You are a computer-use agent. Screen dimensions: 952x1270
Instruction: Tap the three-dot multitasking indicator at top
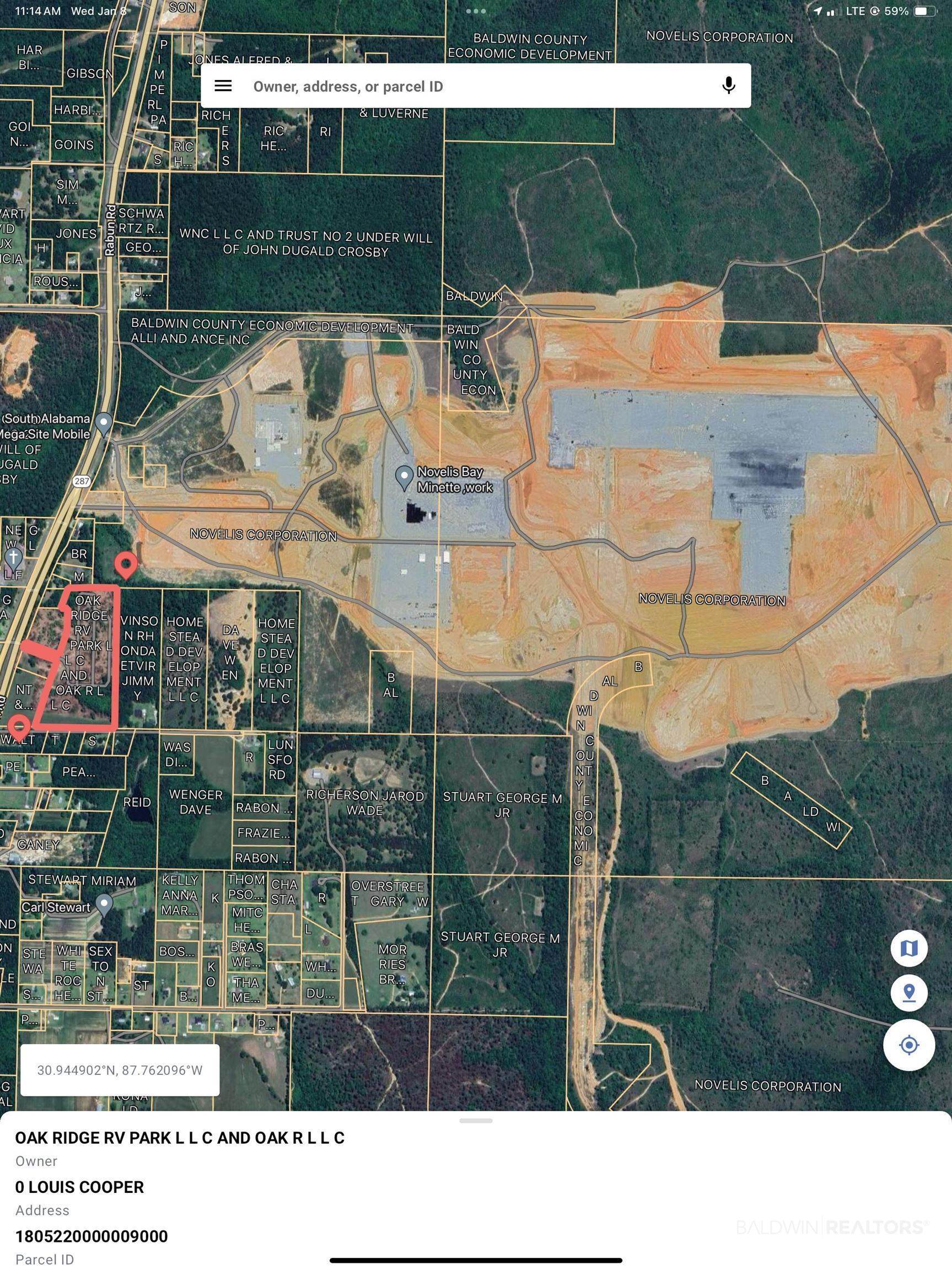(476, 11)
